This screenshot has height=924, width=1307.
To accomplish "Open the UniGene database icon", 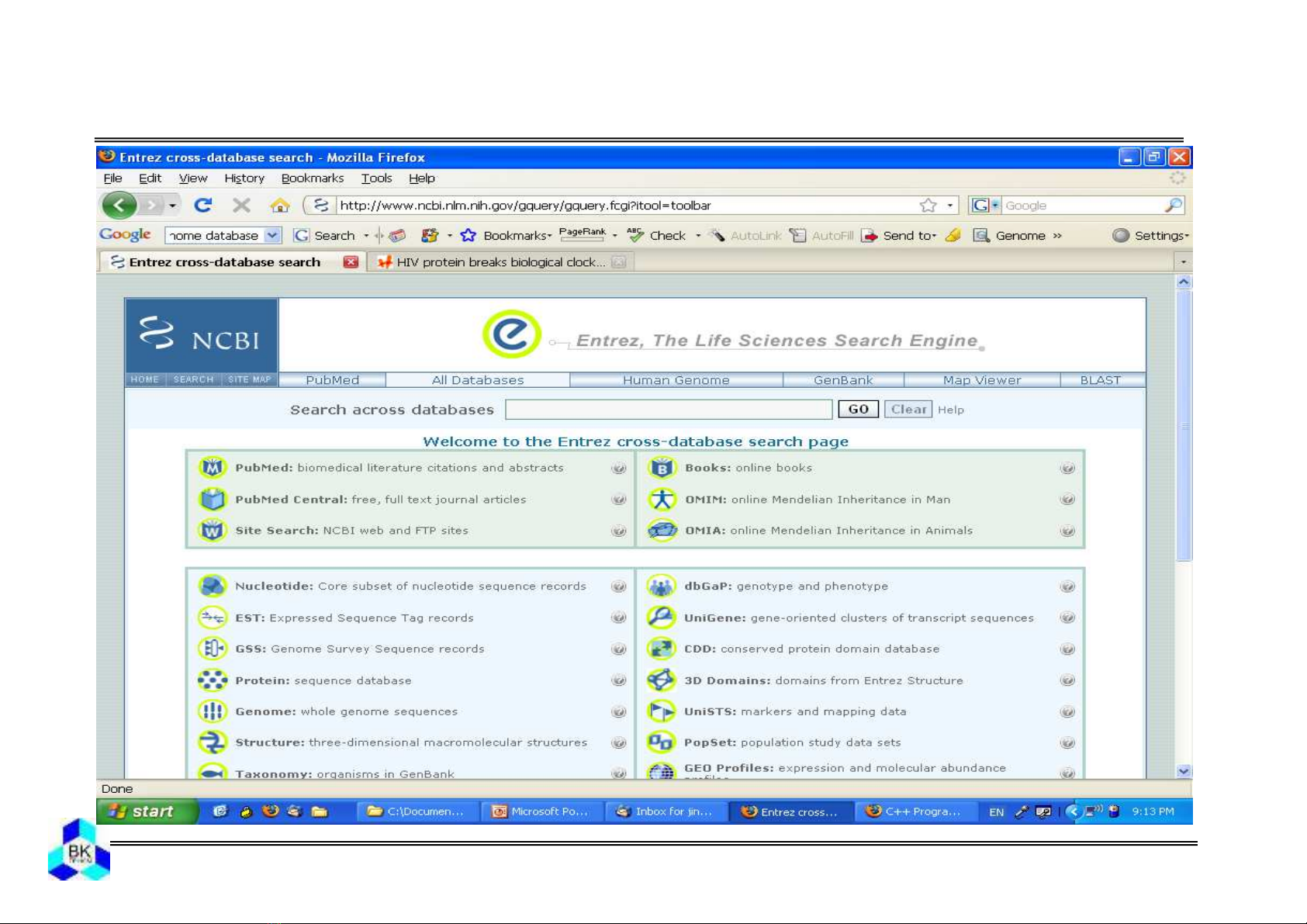I will (x=661, y=618).
